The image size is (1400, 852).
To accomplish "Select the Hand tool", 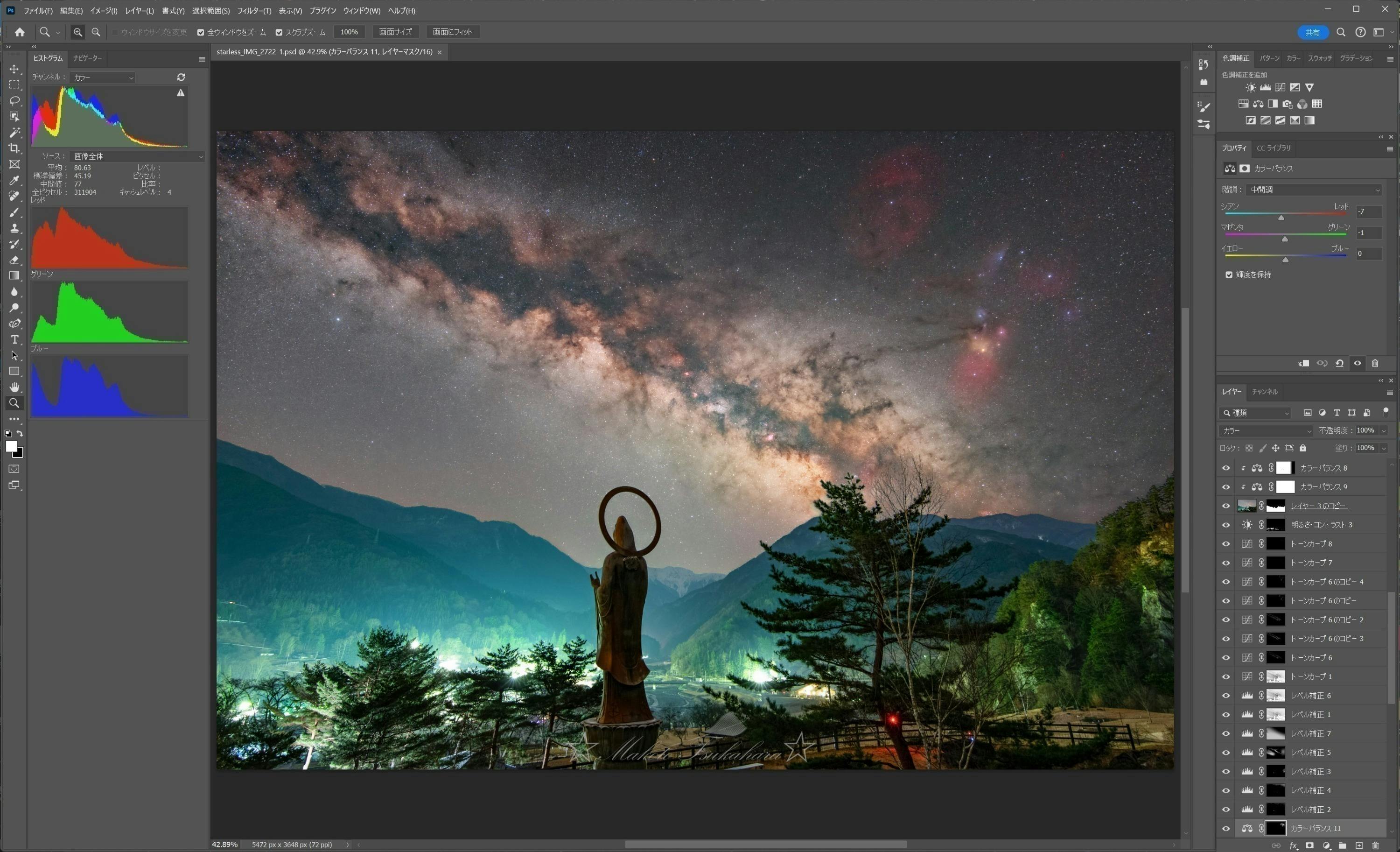I will pos(14,387).
